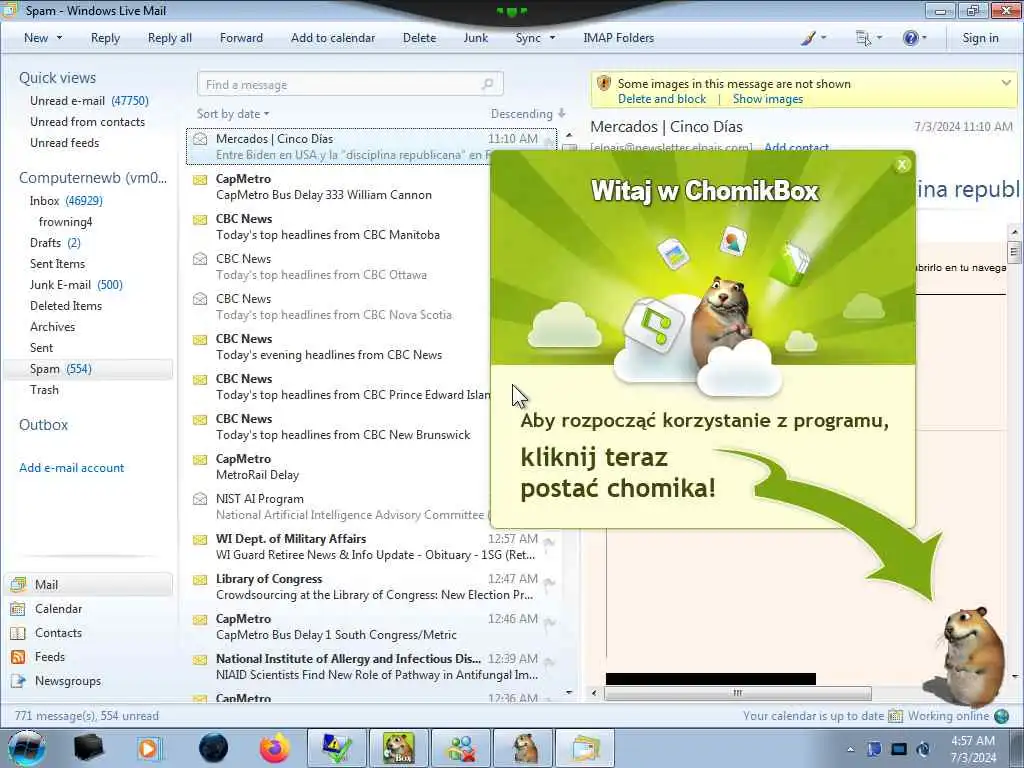Image resolution: width=1024 pixels, height=768 pixels.
Task: Flag the National Institute of Allergy message
Action: (549, 661)
